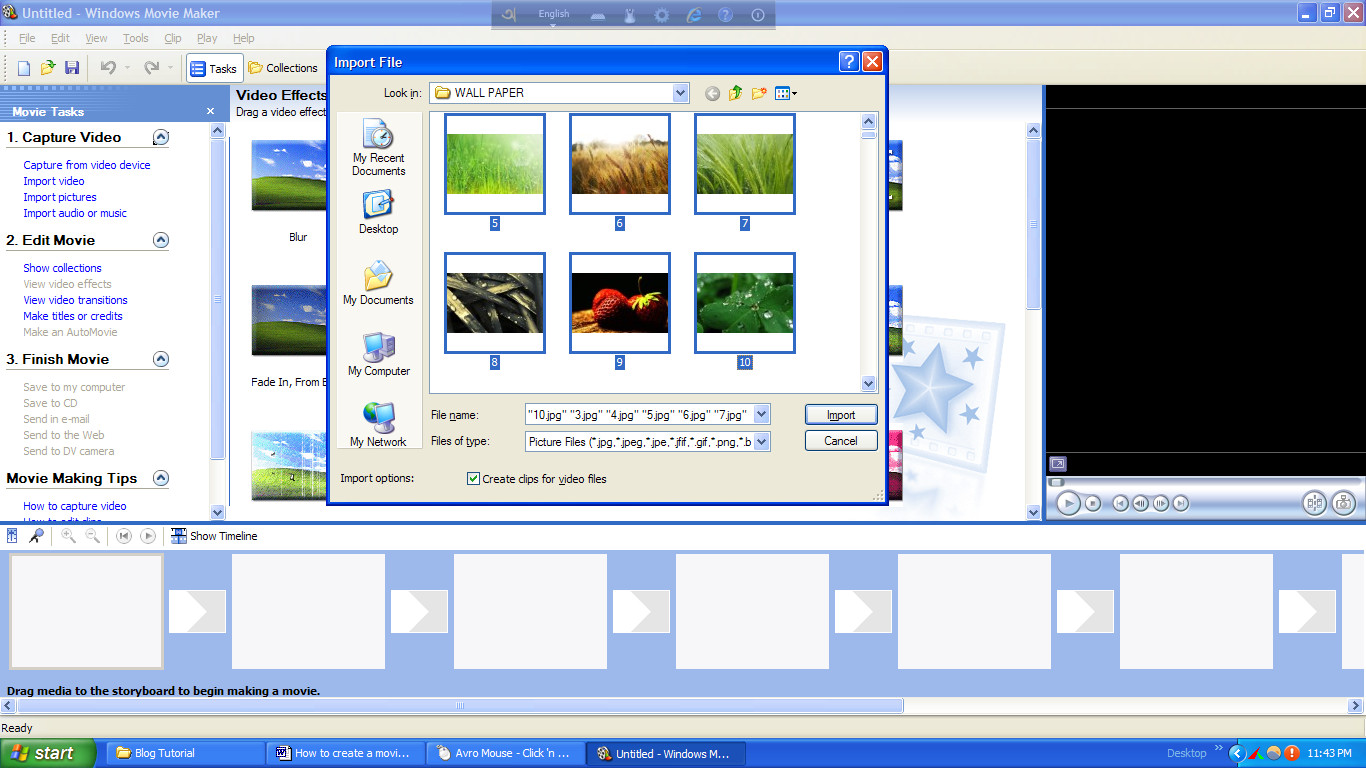
Task: Click Cancel in Import File dialog
Action: 841,441
